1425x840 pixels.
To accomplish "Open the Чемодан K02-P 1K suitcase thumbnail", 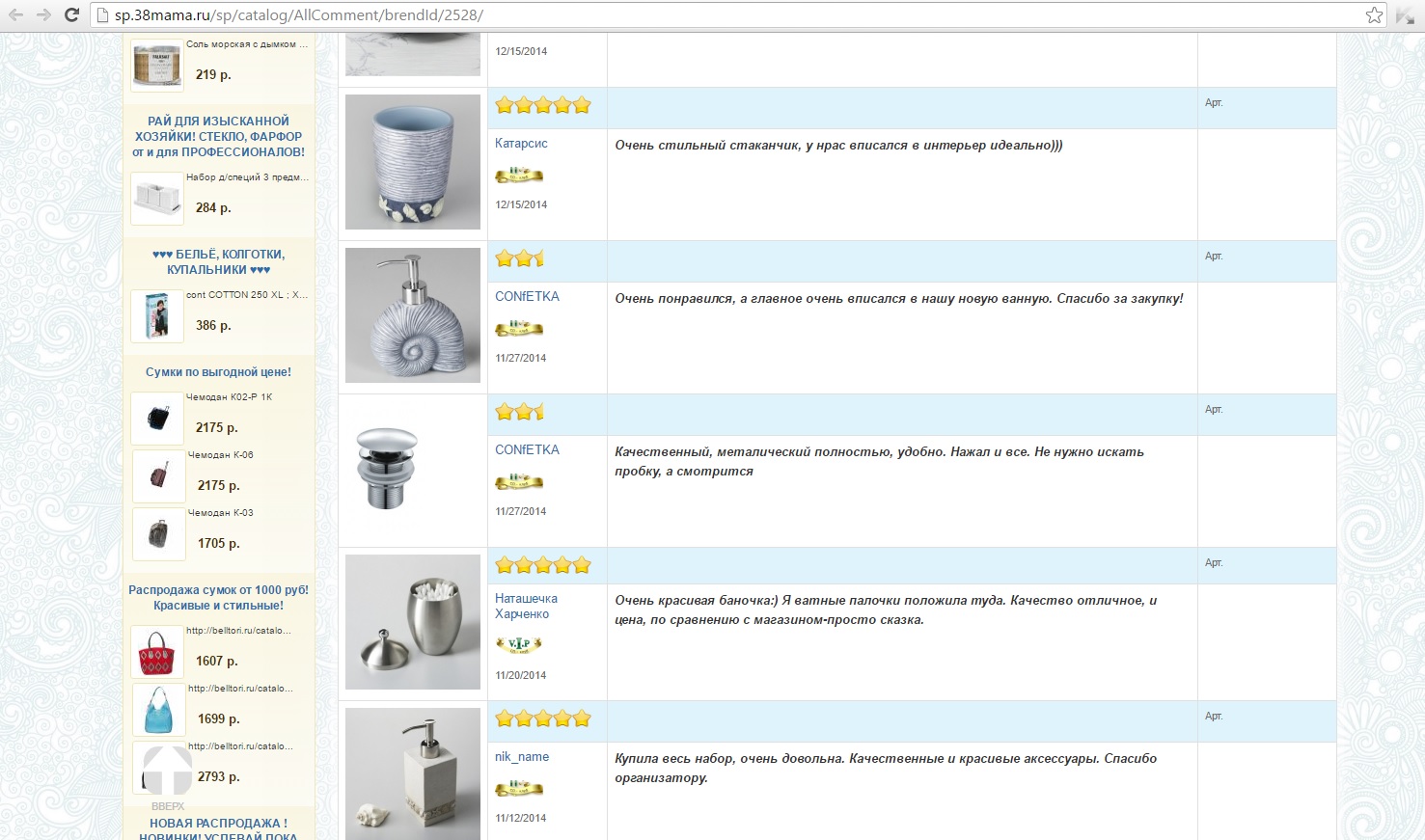I will click(x=156, y=419).
